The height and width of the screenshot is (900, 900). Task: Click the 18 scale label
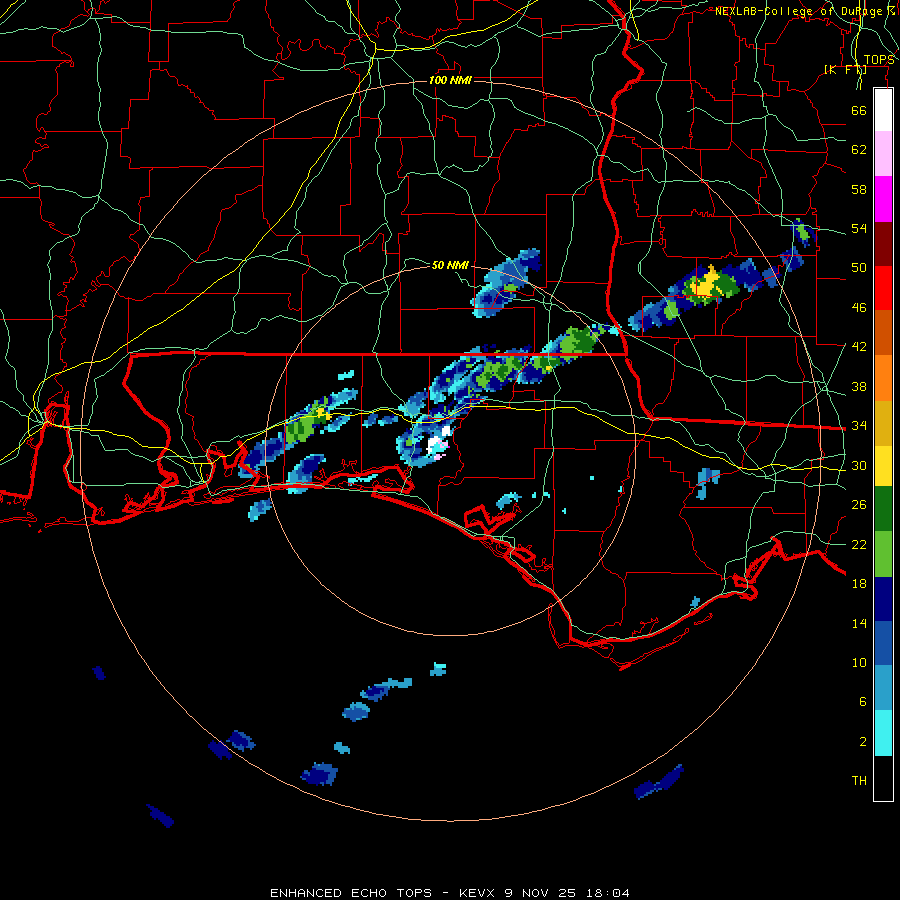[859, 584]
